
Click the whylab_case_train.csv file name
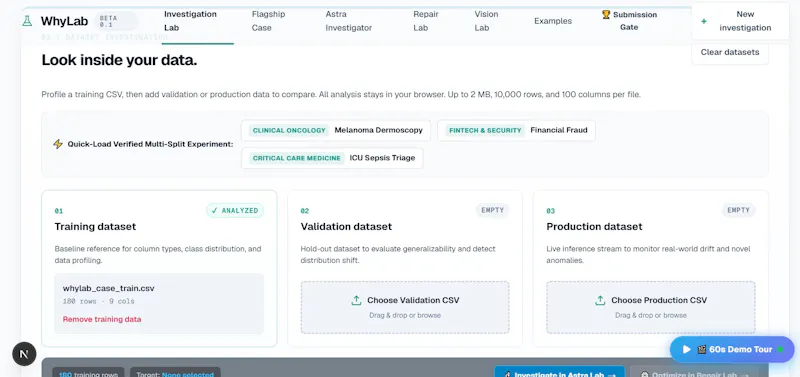(x=108, y=288)
